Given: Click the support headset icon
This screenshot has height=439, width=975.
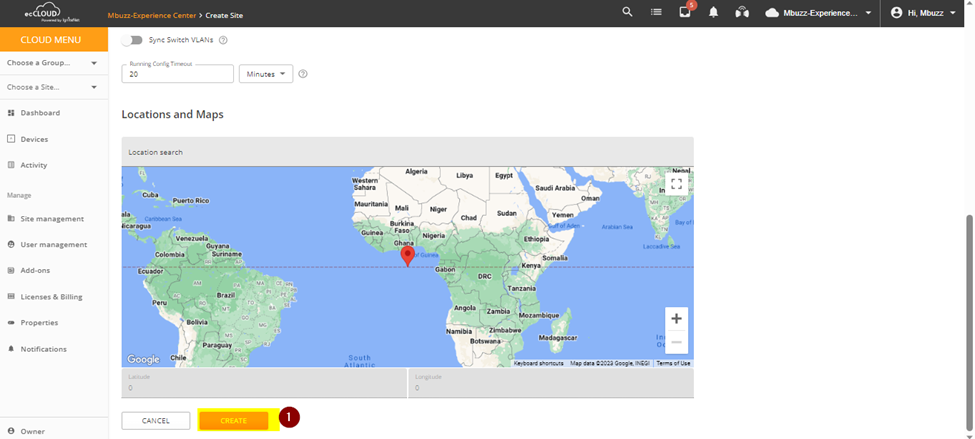Looking at the screenshot, I should coord(742,12).
